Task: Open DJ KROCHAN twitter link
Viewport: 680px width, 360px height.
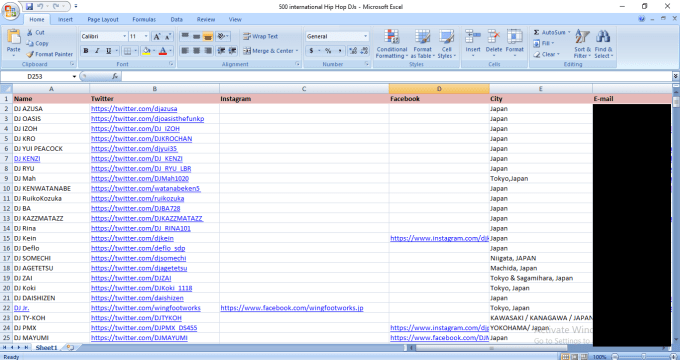Action: click(141, 139)
